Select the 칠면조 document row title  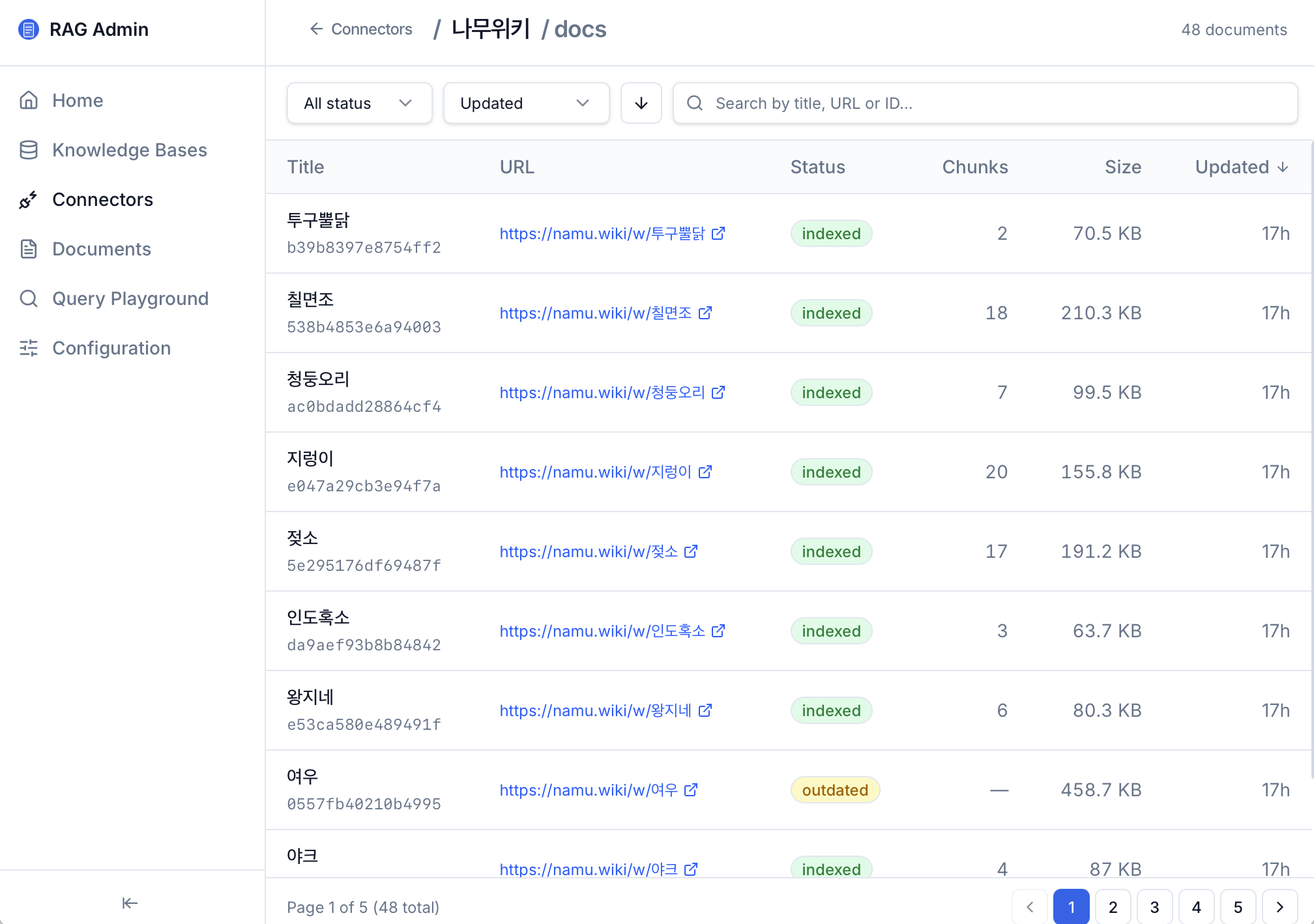310,300
